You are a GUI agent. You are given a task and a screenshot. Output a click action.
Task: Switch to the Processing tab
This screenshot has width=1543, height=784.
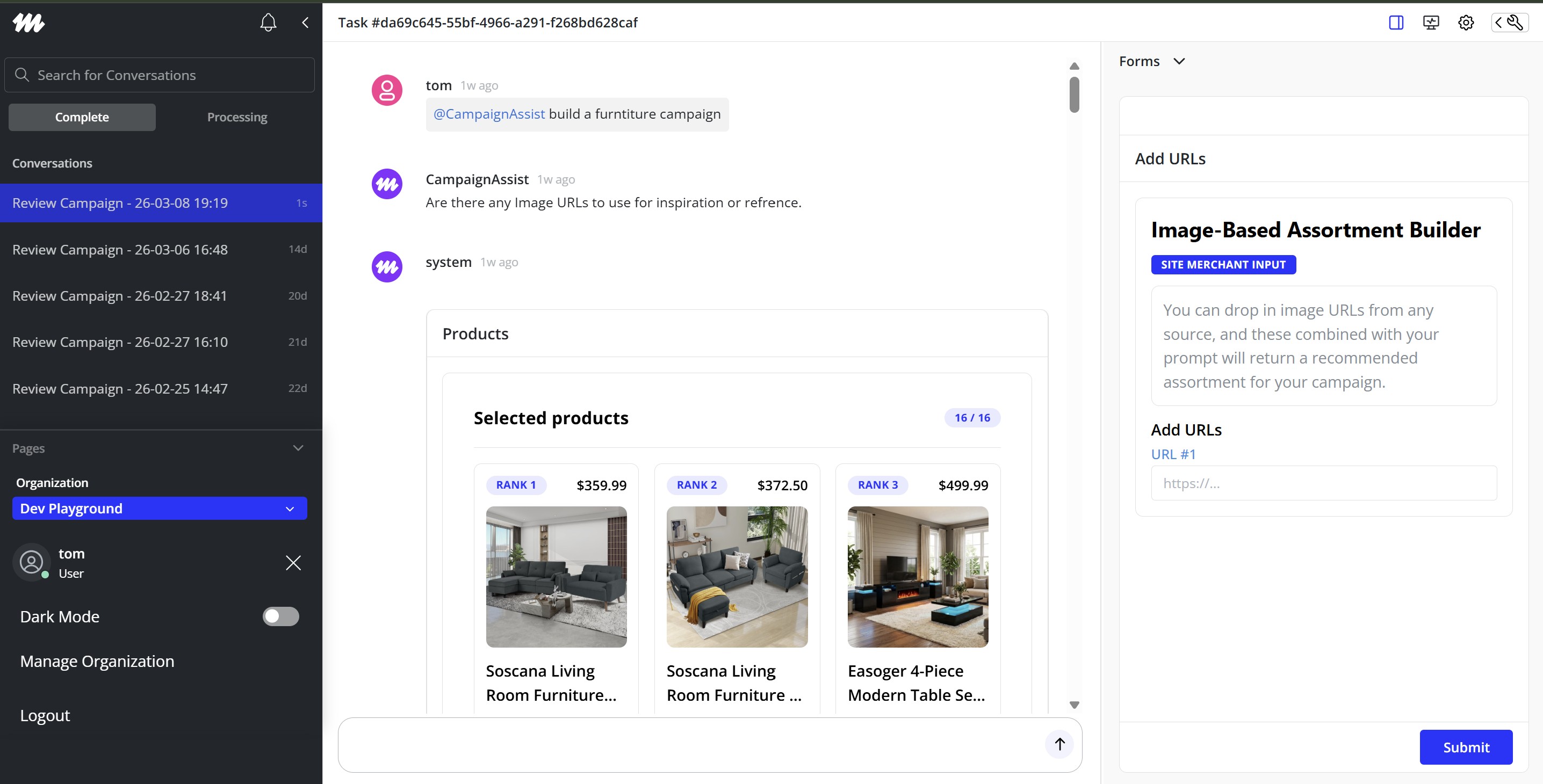pos(237,117)
